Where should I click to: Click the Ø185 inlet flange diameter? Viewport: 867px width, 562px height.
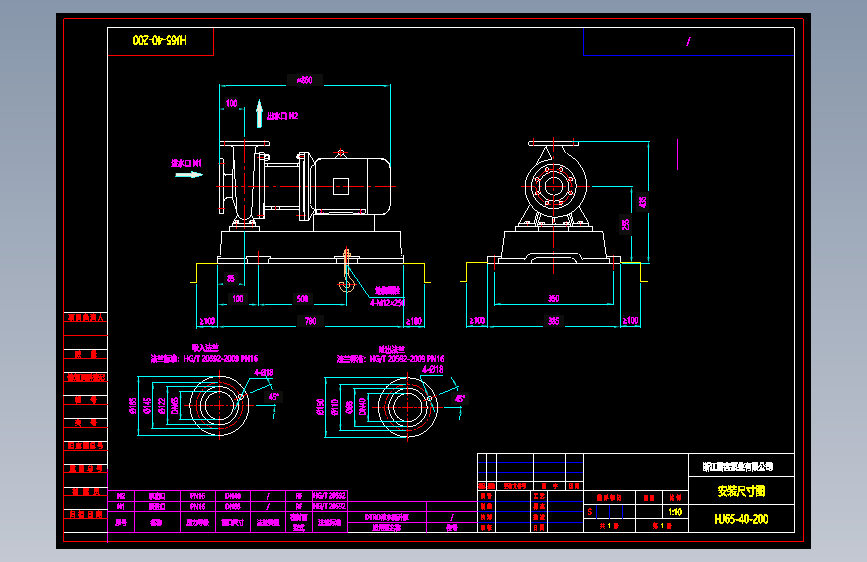(x=133, y=405)
